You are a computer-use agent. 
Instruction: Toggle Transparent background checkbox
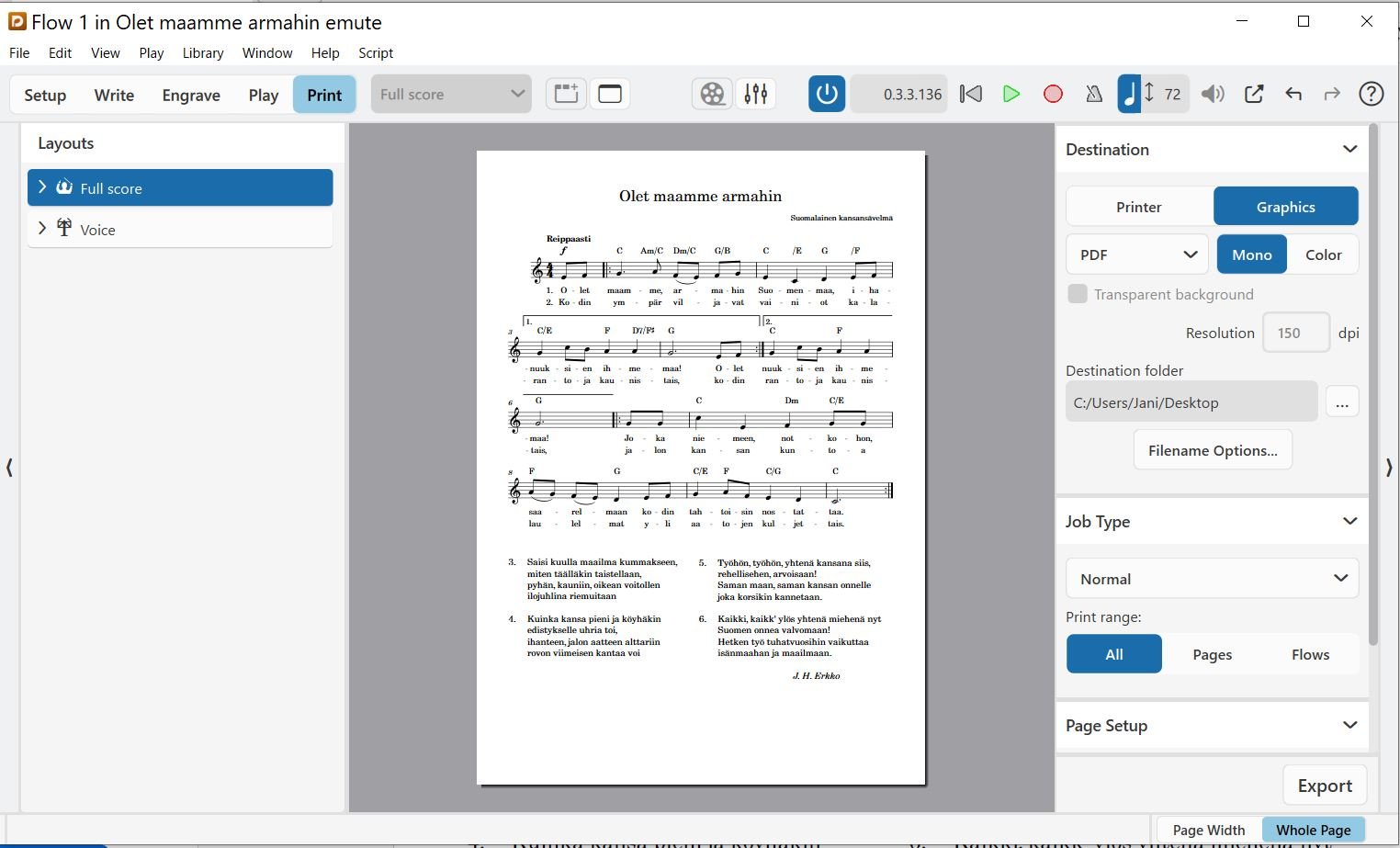click(1078, 294)
